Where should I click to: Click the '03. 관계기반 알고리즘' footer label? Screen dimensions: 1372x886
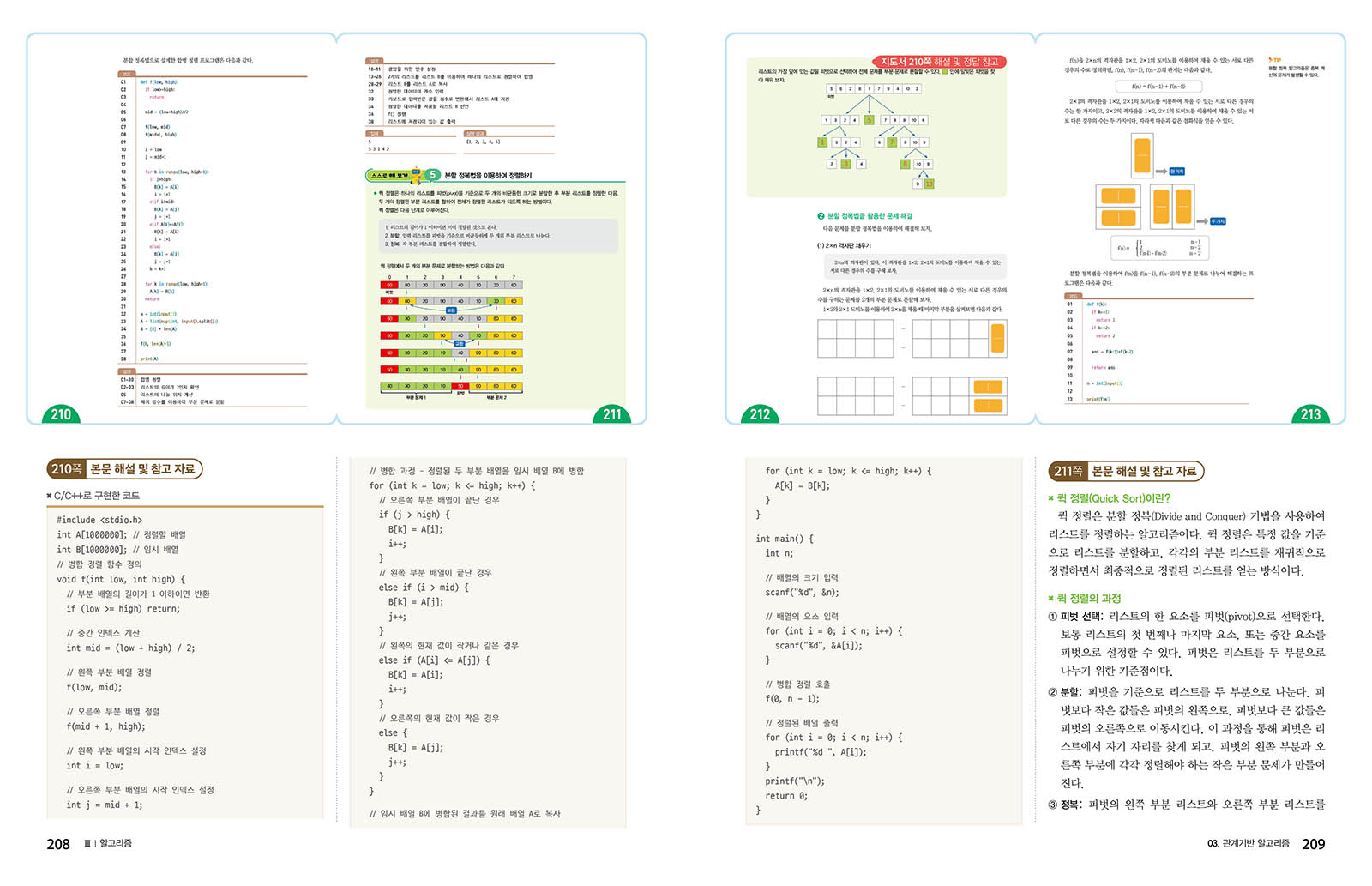point(1248,844)
